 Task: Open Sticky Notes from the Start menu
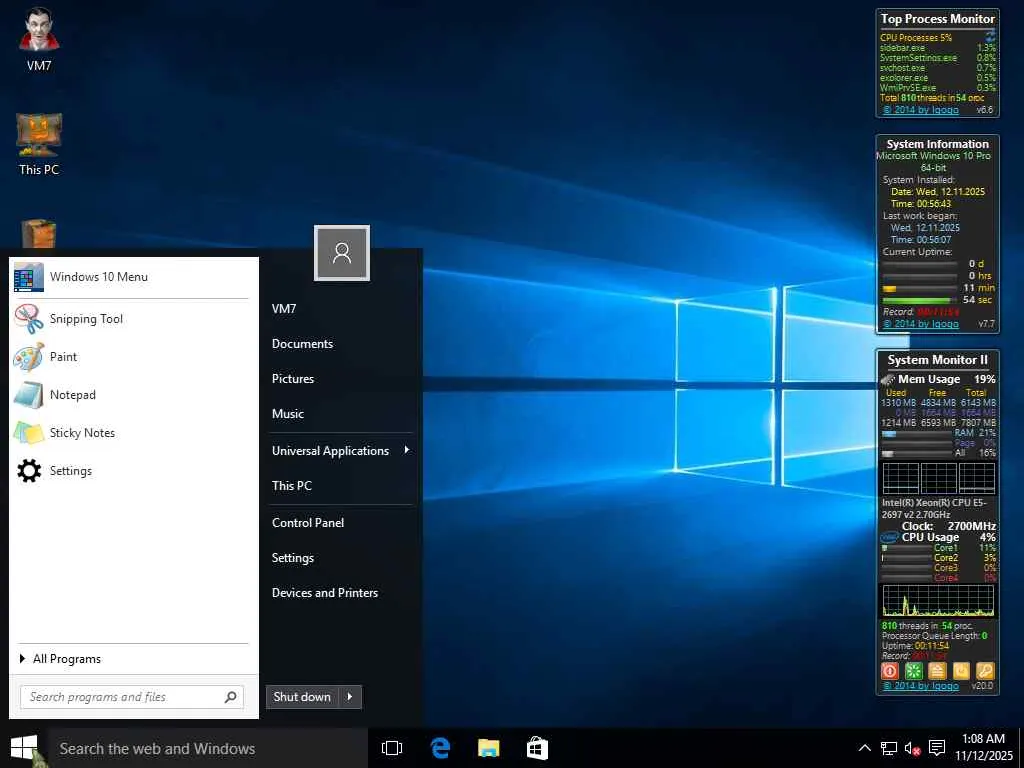82,433
